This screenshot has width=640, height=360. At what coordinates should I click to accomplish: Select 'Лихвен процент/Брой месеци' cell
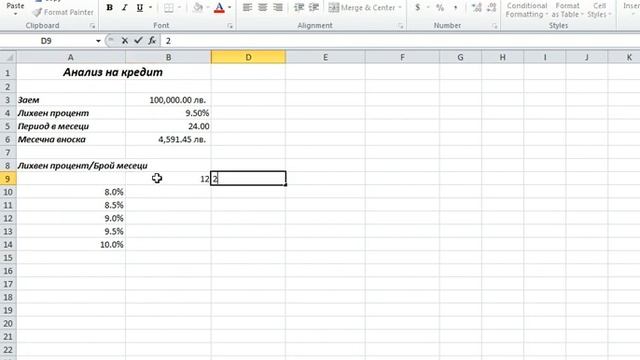82,165
